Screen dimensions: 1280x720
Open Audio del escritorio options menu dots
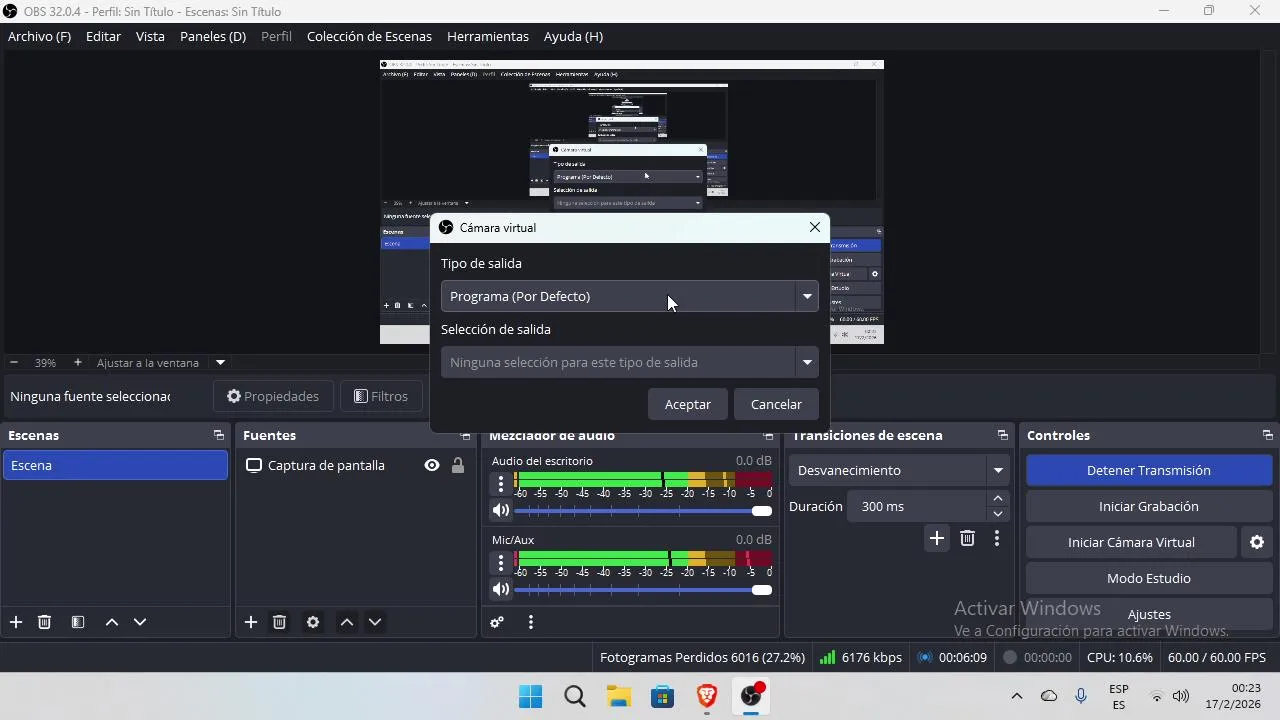(501, 484)
